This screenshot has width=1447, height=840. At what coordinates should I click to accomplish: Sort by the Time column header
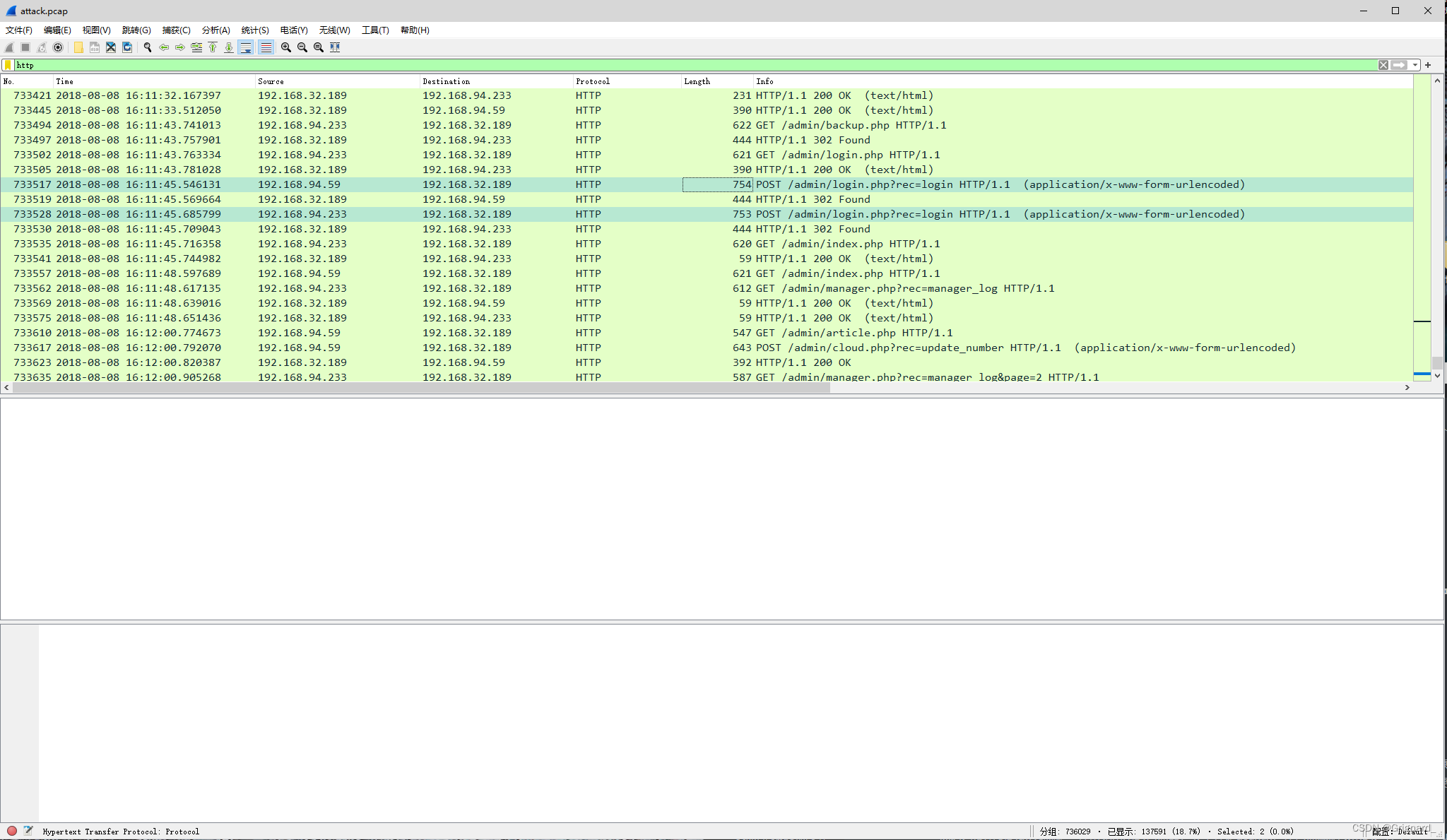(154, 81)
